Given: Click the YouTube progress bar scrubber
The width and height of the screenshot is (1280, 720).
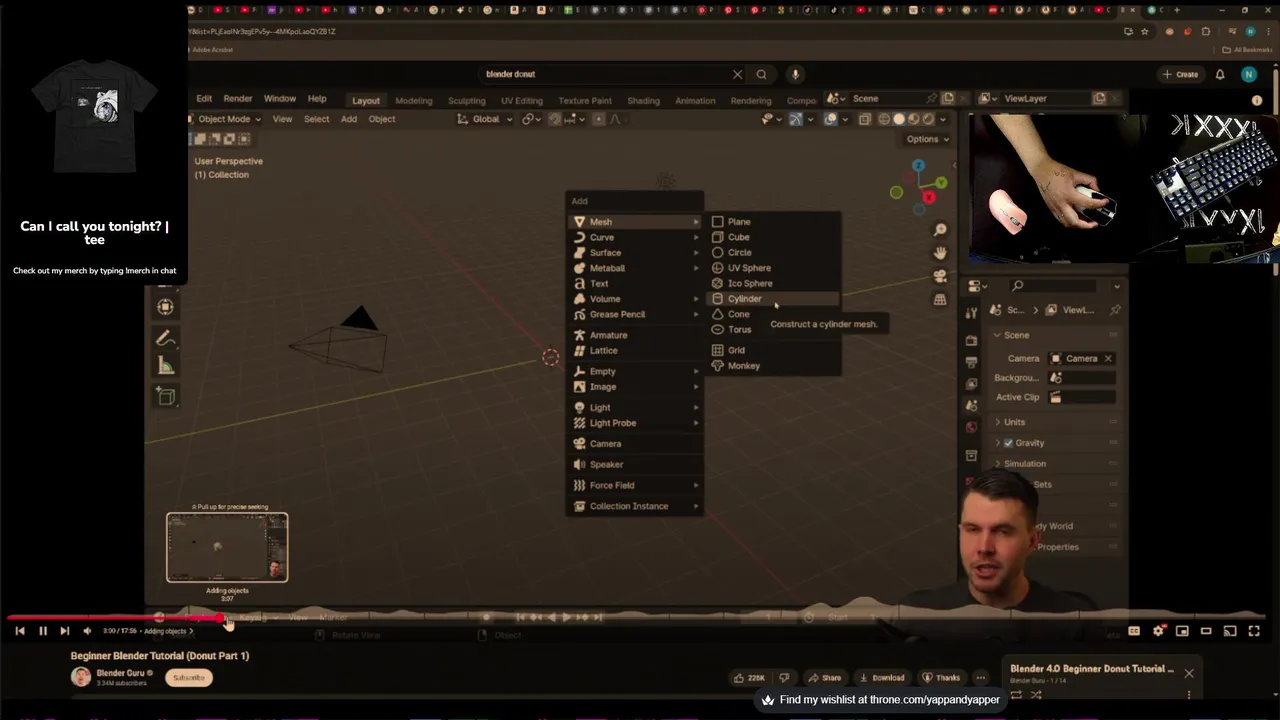Looking at the screenshot, I should 221,619.
